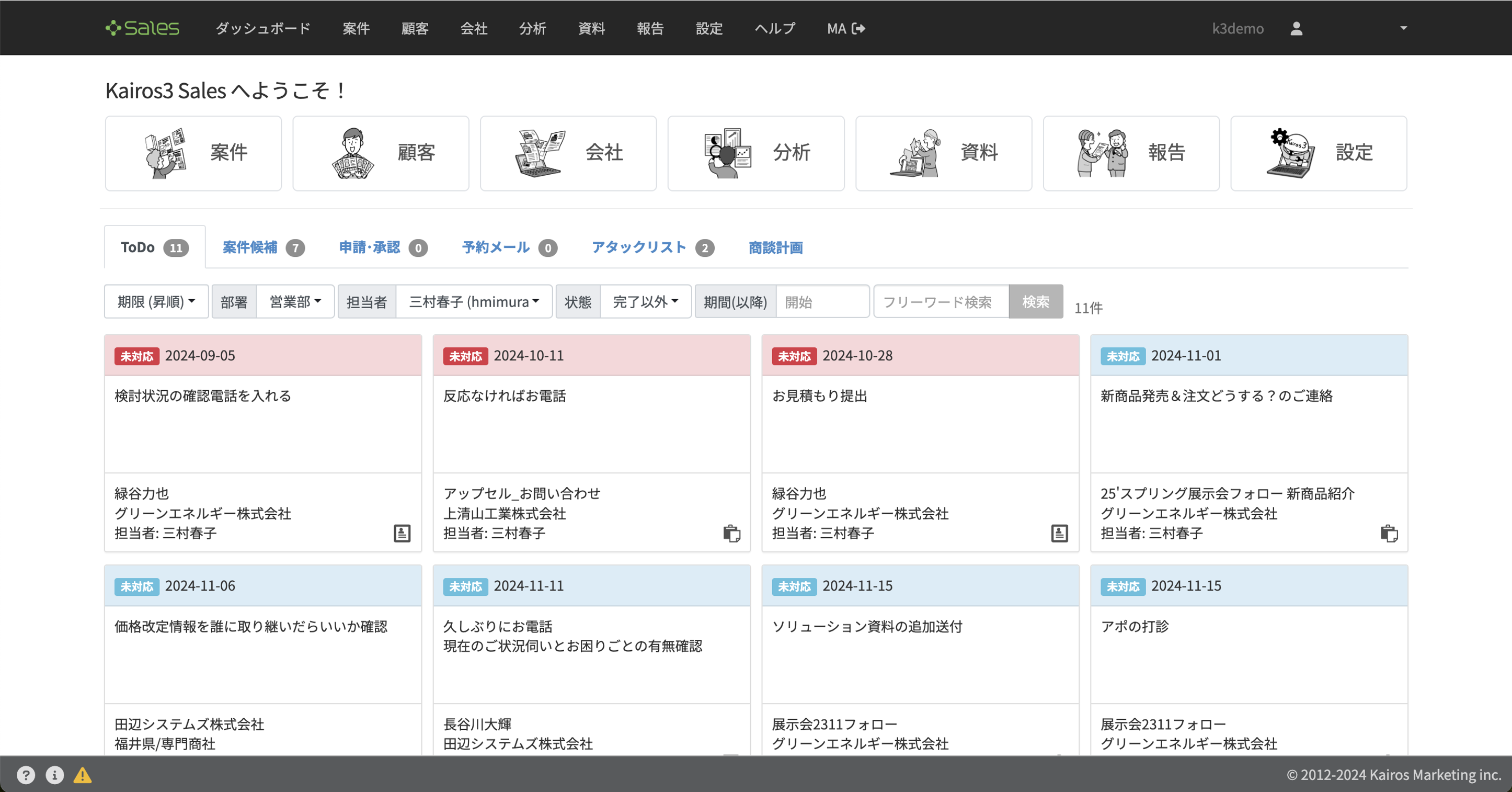This screenshot has height=792, width=1512.
Task: Open 報告 in top navigation bar
Action: pos(650,28)
